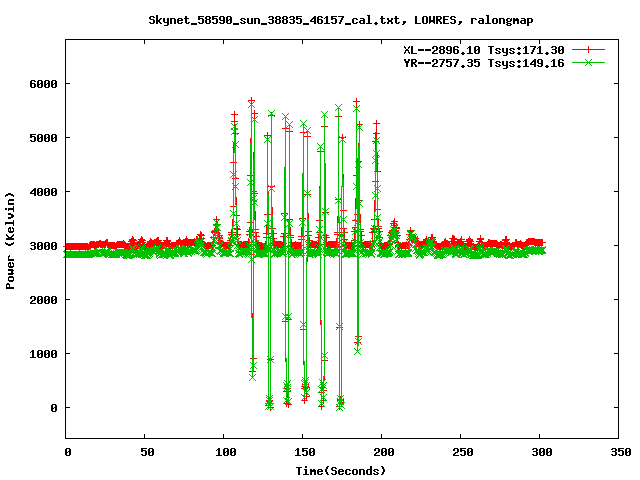Image resolution: width=640 pixels, height=480 pixels.
Task: Click the red XL legend line sample
Action: (x=588, y=50)
